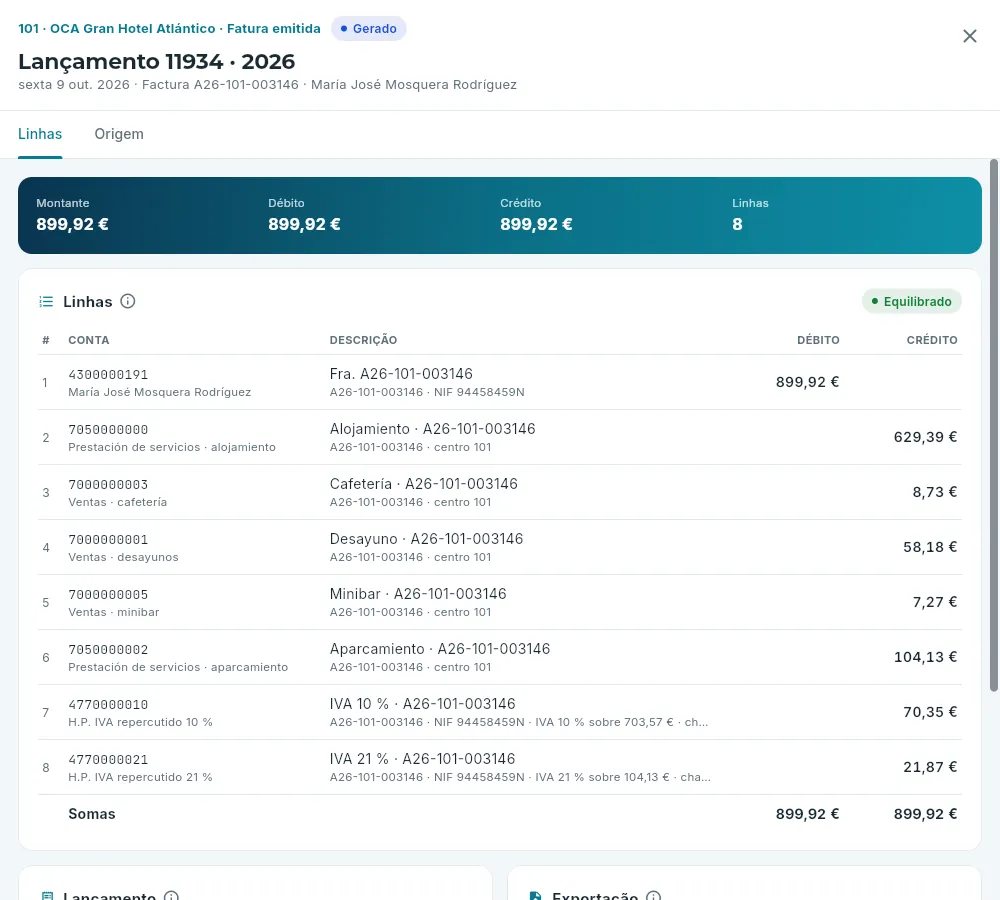Select account number 7000000001
Viewport: 1000px width, 900px height.
[108, 539]
